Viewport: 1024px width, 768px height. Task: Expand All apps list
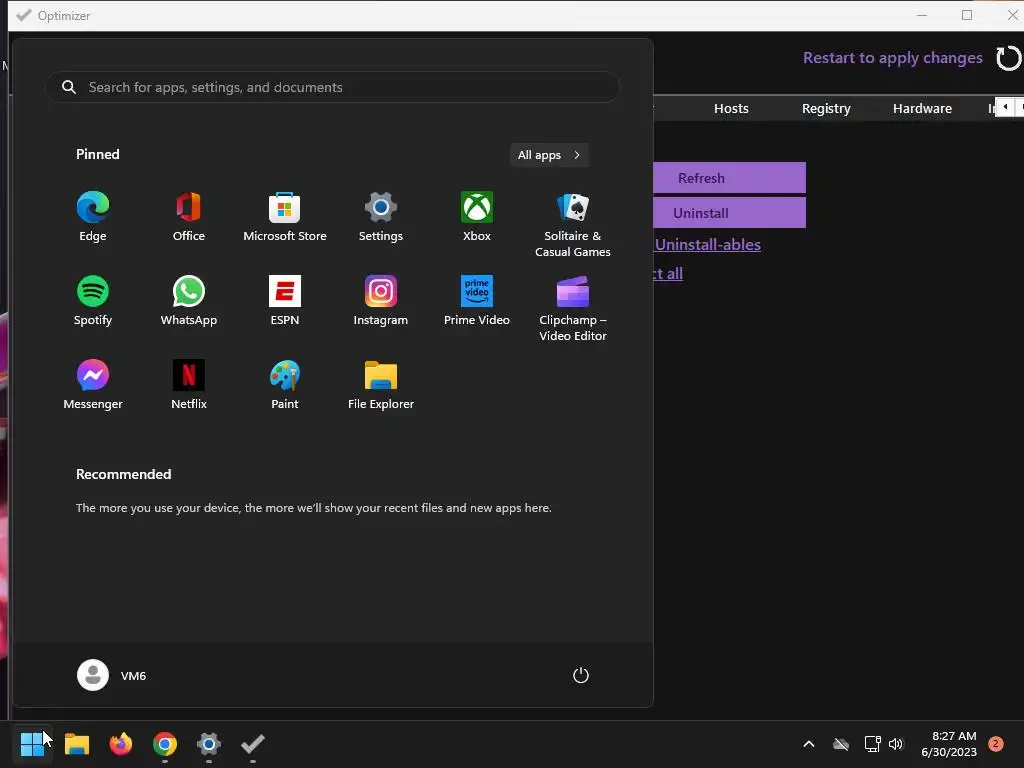pyautogui.click(x=549, y=155)
